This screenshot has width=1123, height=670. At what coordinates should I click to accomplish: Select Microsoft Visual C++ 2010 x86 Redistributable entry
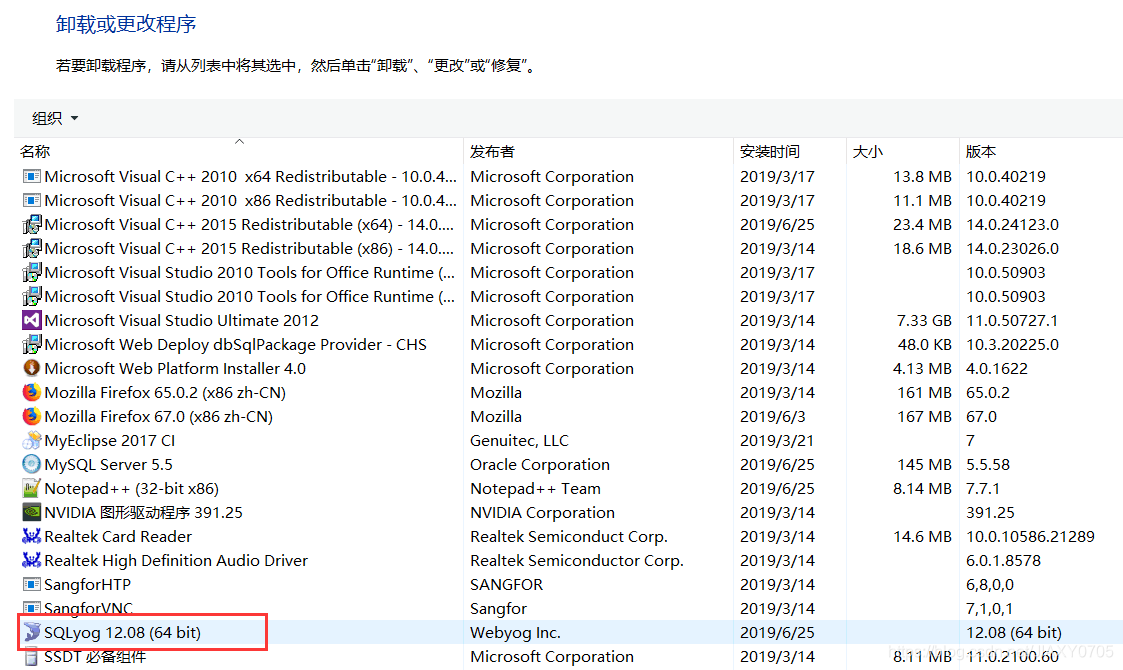click(250, 201)
